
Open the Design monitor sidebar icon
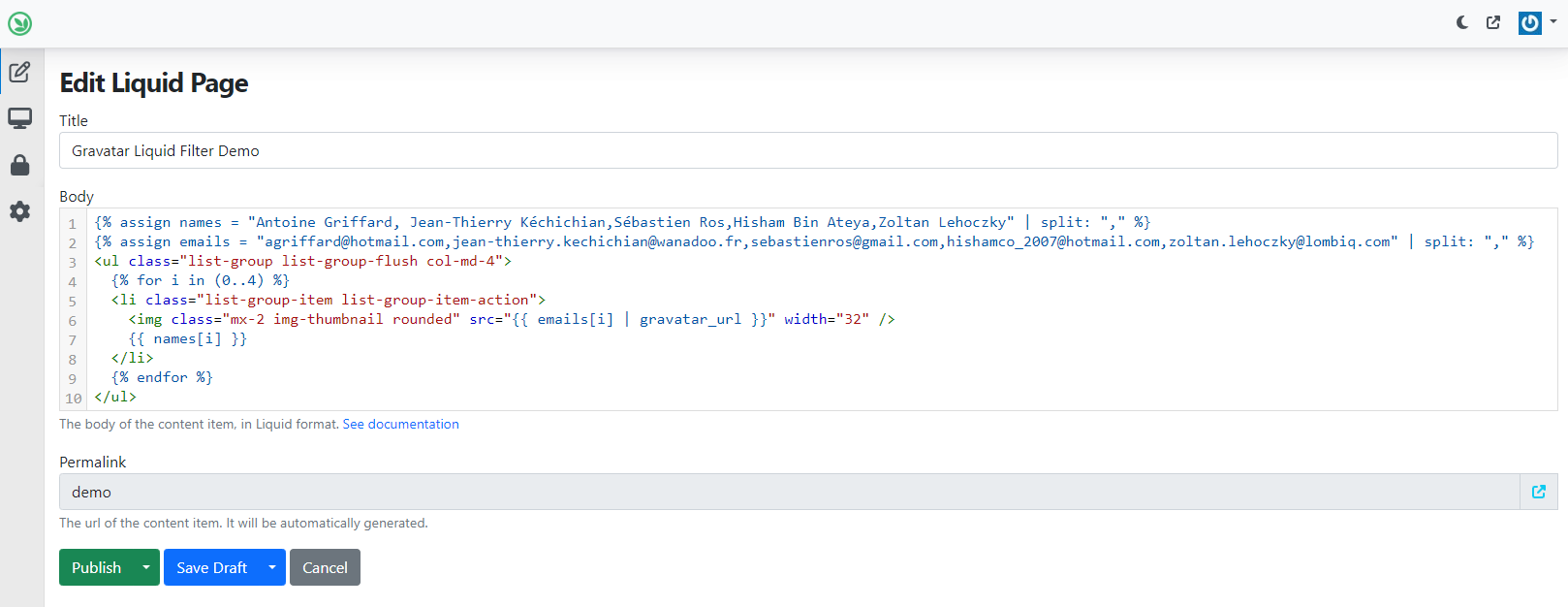click(x=19, y=118)
